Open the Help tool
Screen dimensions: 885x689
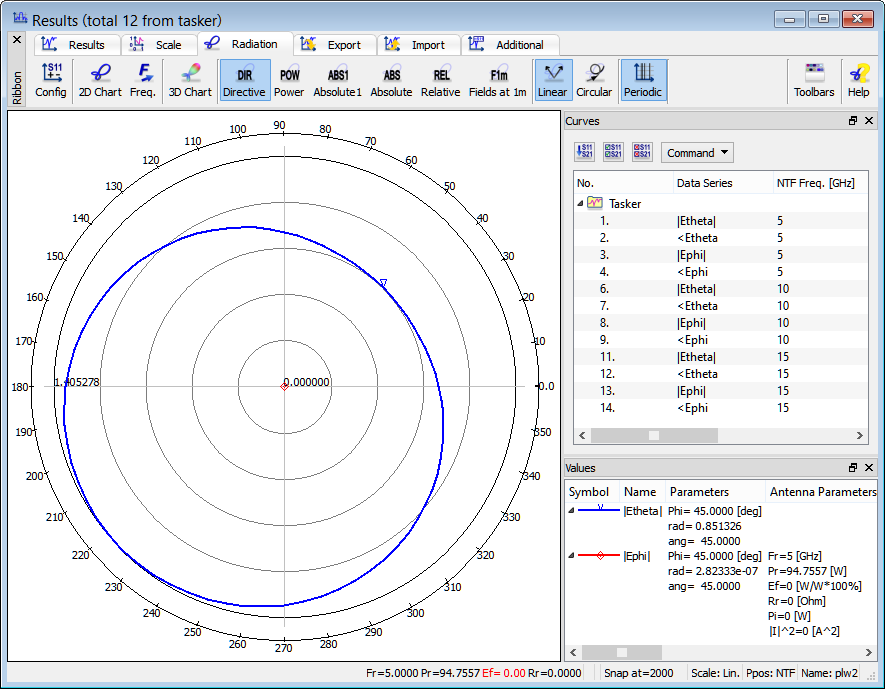click(858, 80)
